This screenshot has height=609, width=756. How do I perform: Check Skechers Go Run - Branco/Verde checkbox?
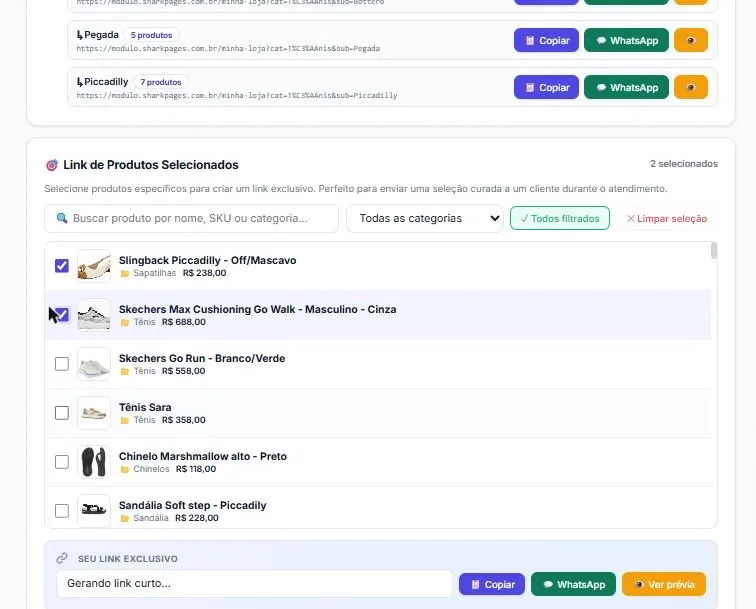pos(62,364)
